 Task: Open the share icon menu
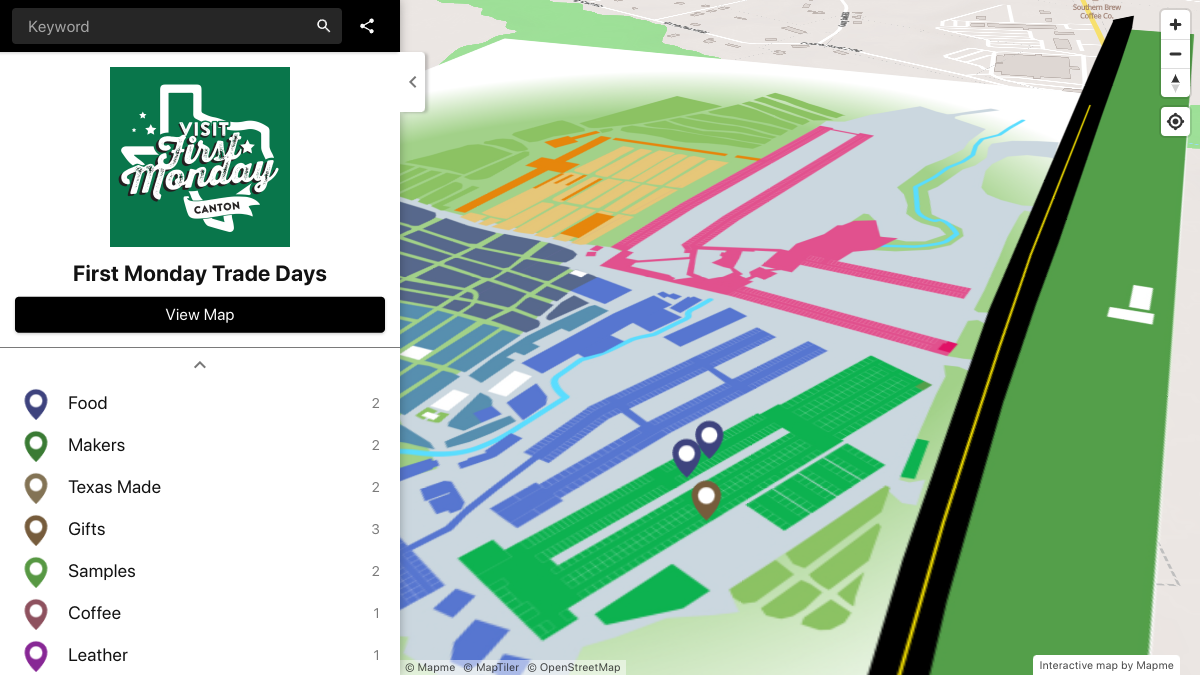pos(367,26)
